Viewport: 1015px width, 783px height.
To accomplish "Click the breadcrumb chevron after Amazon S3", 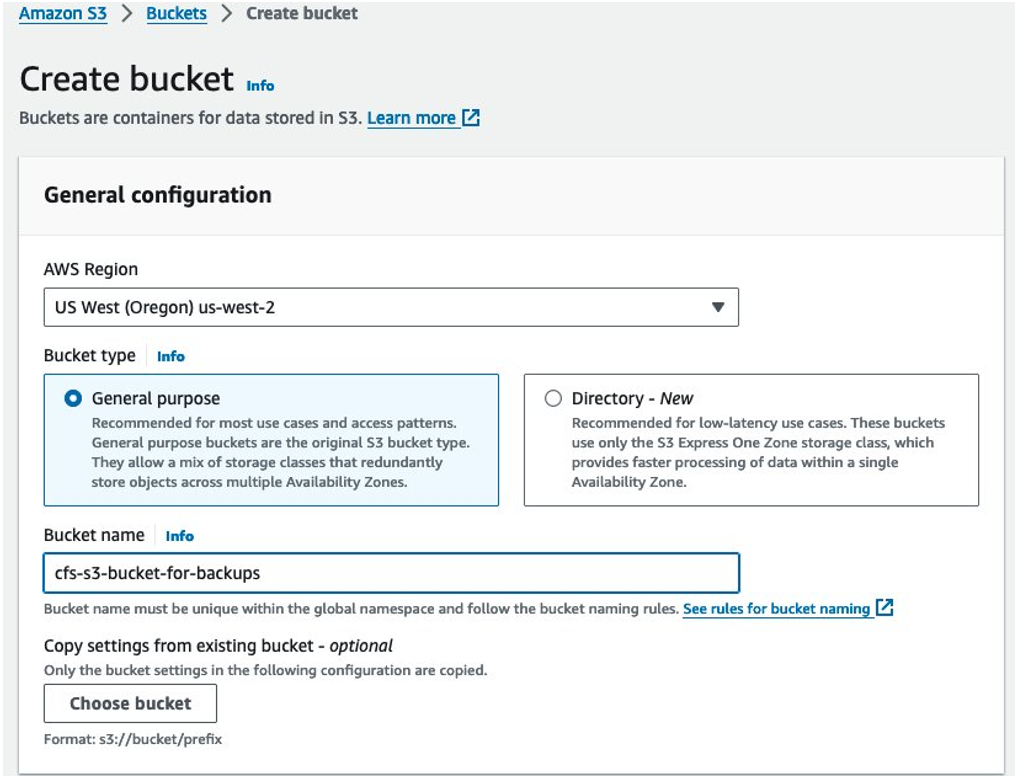I will (x=127, y=15).
